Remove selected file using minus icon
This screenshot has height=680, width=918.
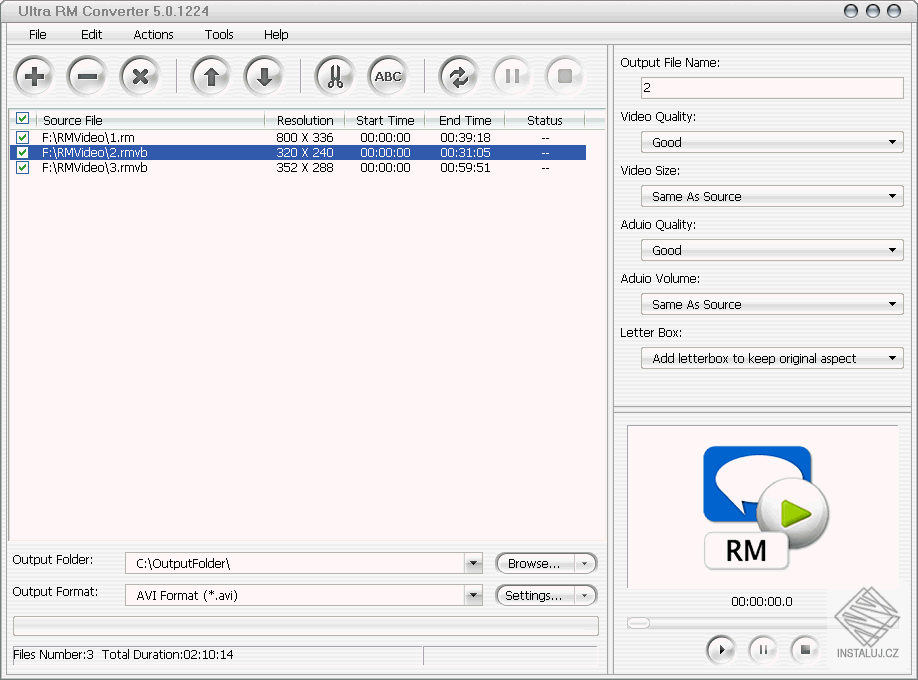[86, 75]
